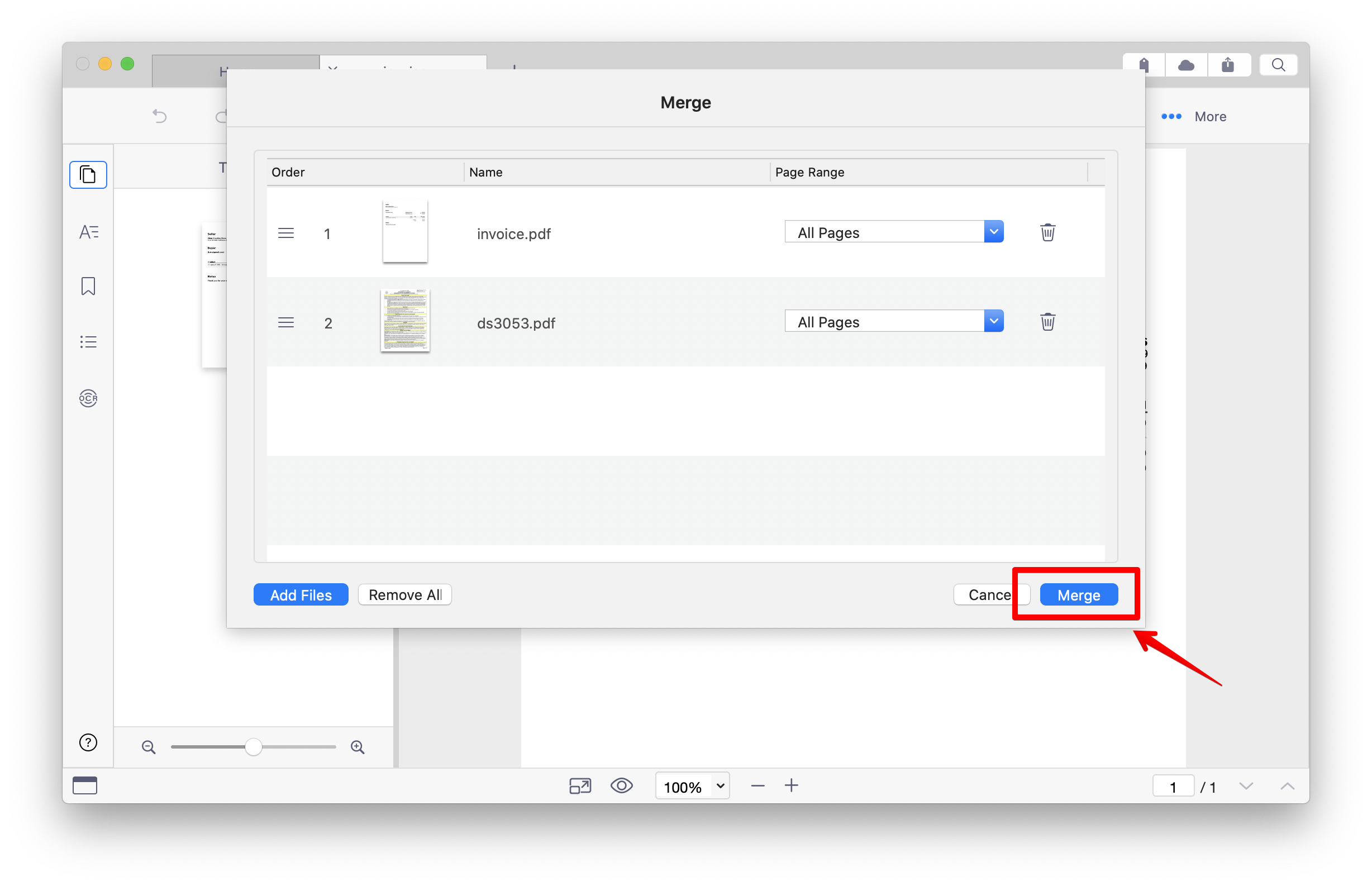Image resolution: width=1372 pixels, height=886 pixels.
Task: Decrease zoom with the minus button
Action: pyautogui.click(x=757, y=785)
